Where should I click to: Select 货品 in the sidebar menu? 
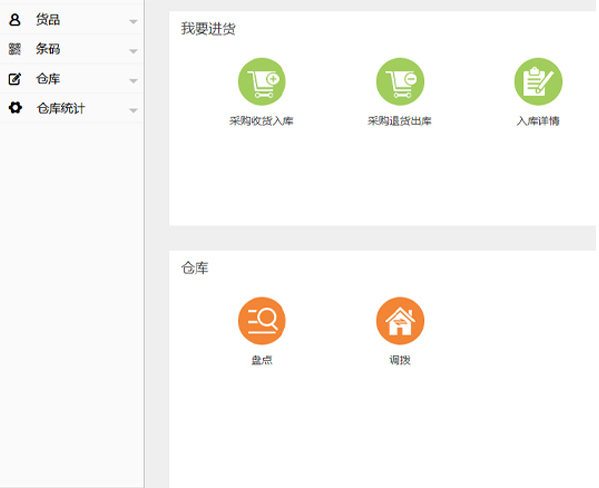click(71, 19)
